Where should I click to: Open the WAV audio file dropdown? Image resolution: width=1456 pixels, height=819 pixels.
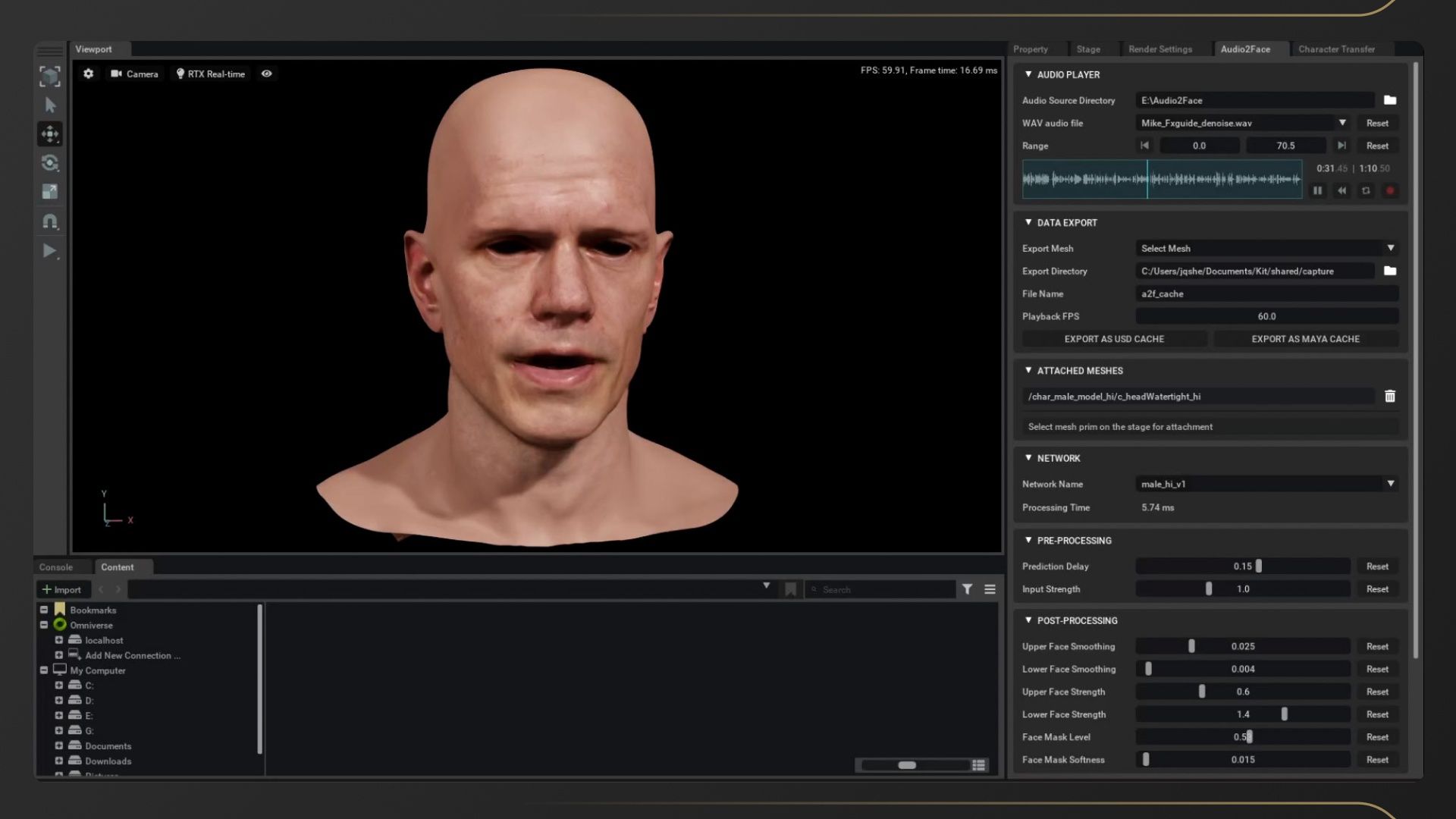[x=1342, y=123]
